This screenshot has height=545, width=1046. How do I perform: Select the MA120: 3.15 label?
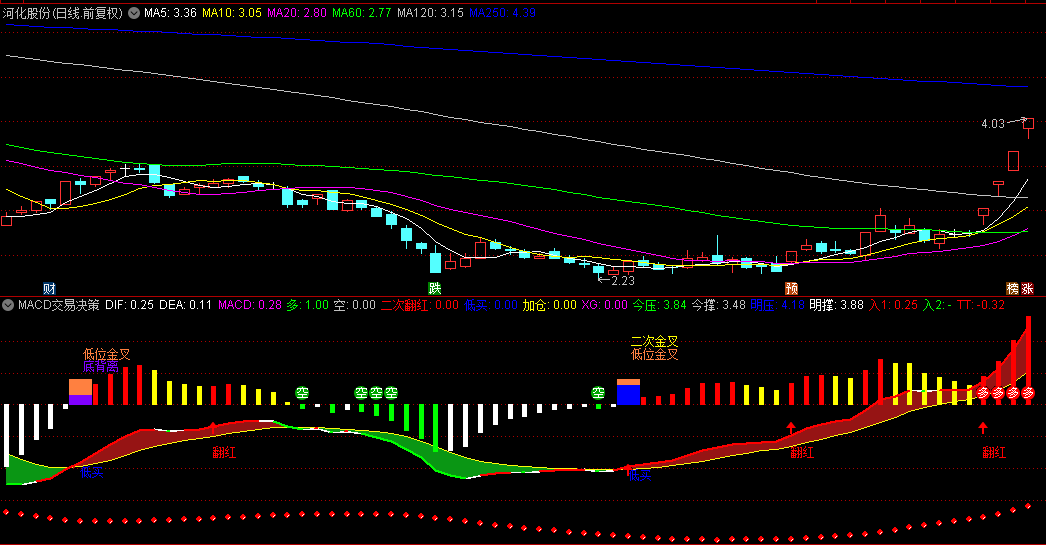[430, 13]
